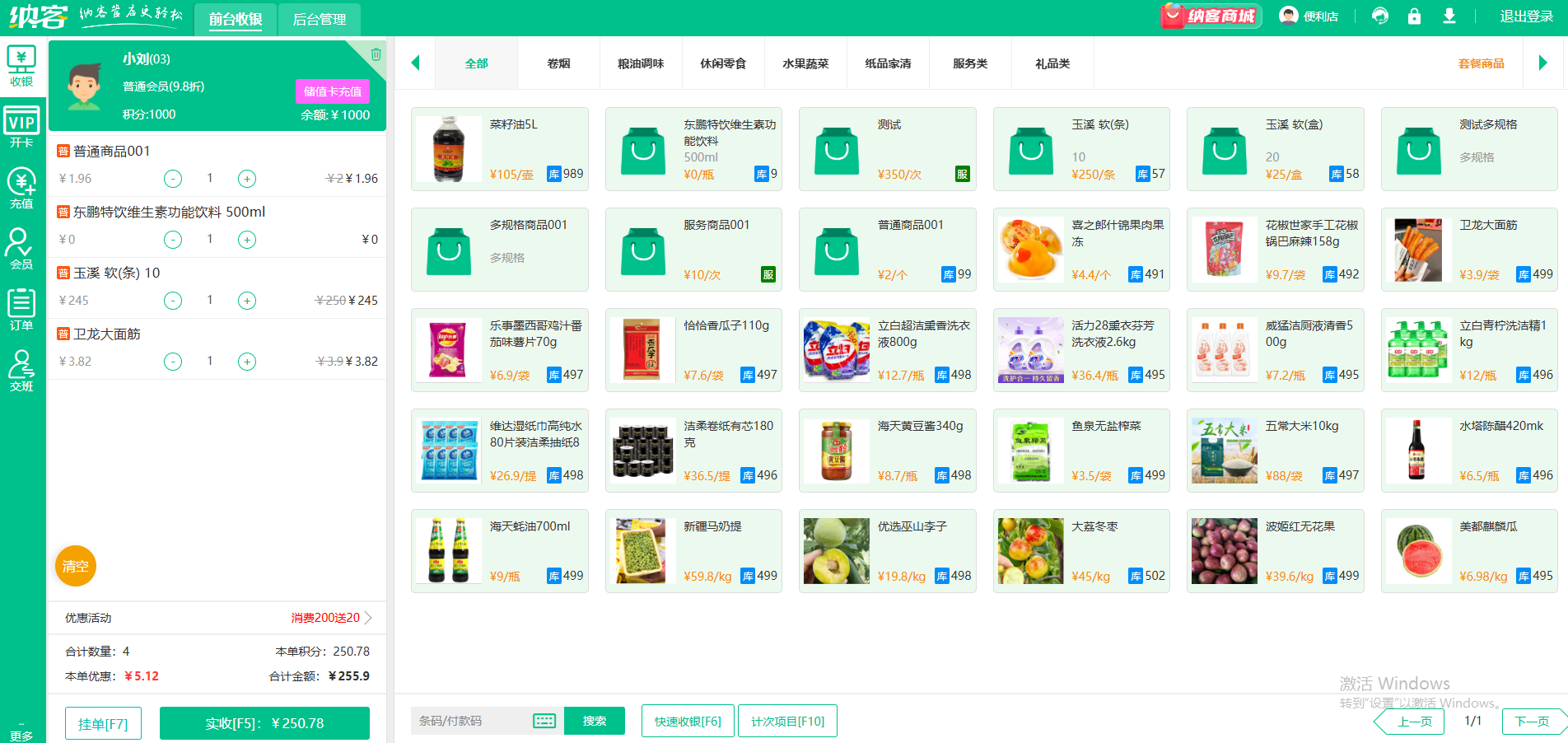Screen dimensions: 1568x743
Task: Add 立白超洁薰香洗衣液800g to cart
Action: 888,350
